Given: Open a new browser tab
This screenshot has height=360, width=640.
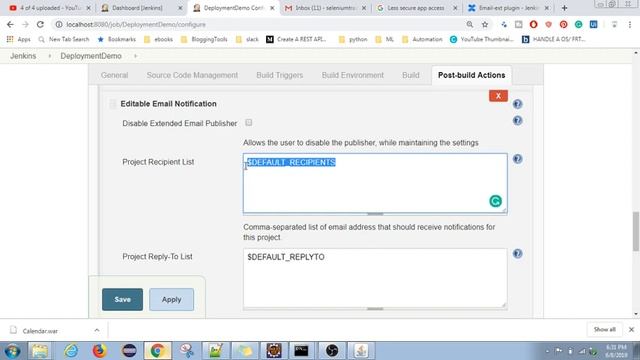Looking at the screenshot, I should pos(564,8).
